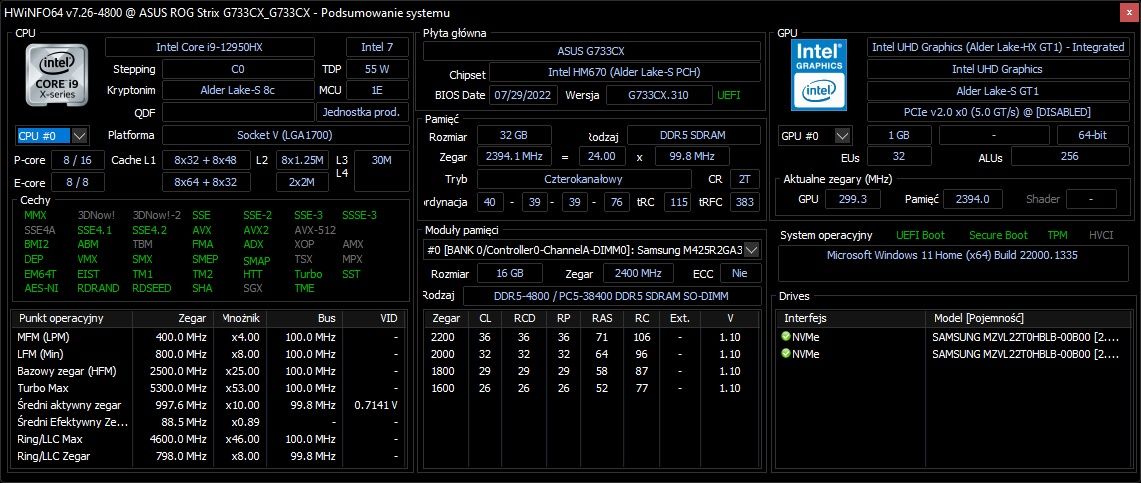Click the green status icon of second NVMe drive
1141x483 pixels.
click(x=786, y=354)
